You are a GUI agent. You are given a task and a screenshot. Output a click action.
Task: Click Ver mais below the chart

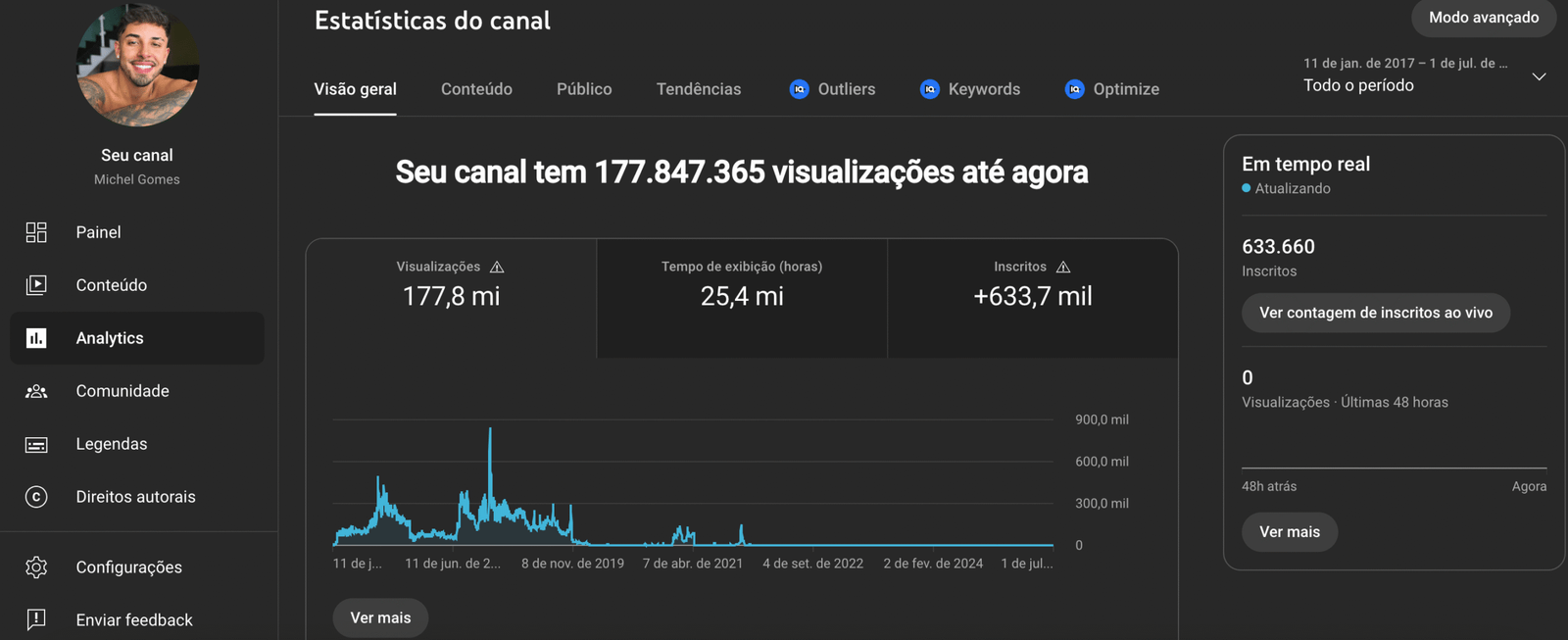pyautogui.click(x=380, y=618)
